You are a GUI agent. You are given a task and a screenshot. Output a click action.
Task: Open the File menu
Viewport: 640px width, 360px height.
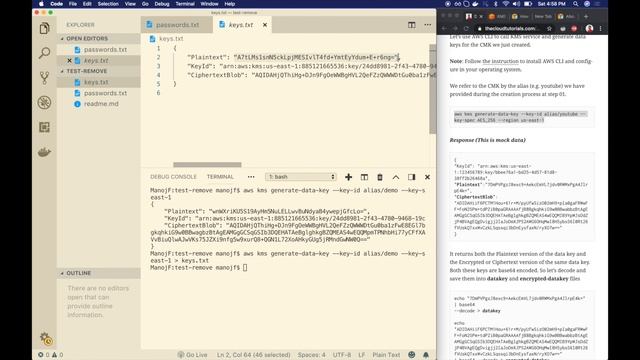click(x=73, y=4)
